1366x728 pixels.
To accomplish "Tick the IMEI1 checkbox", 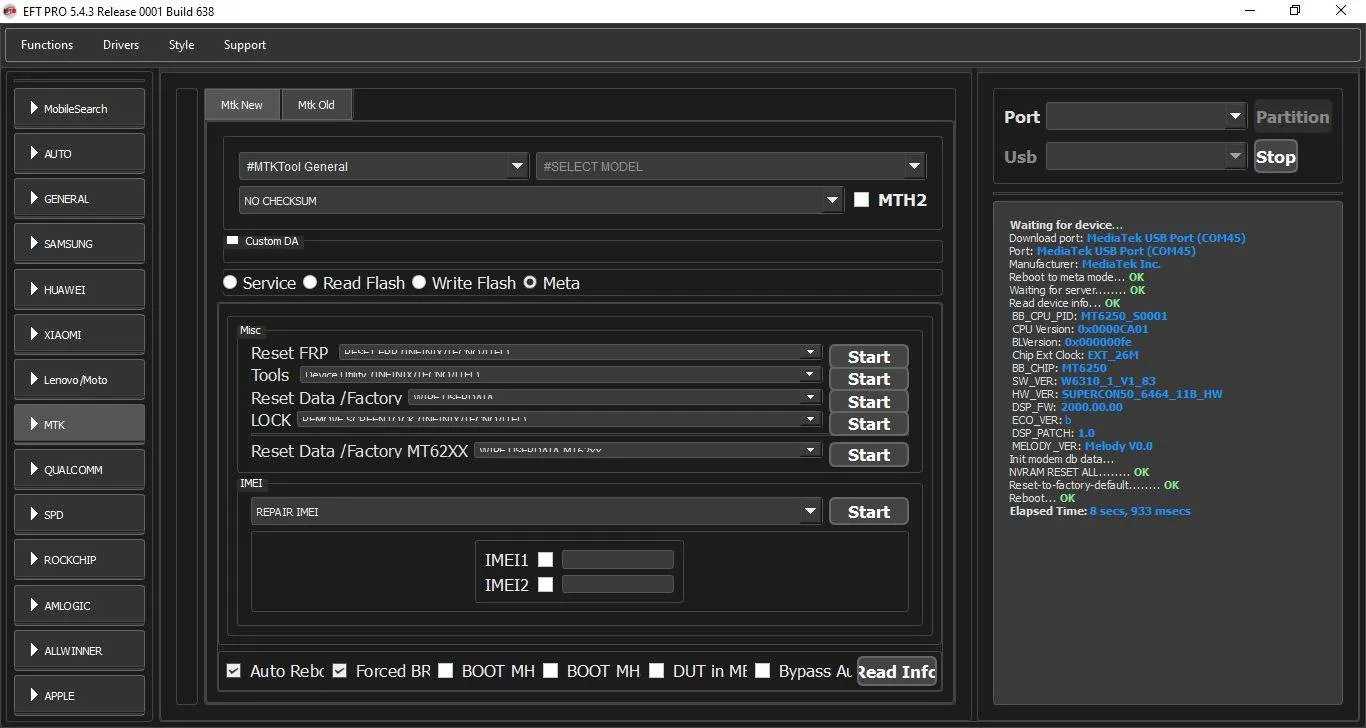I will coord(545,560).
